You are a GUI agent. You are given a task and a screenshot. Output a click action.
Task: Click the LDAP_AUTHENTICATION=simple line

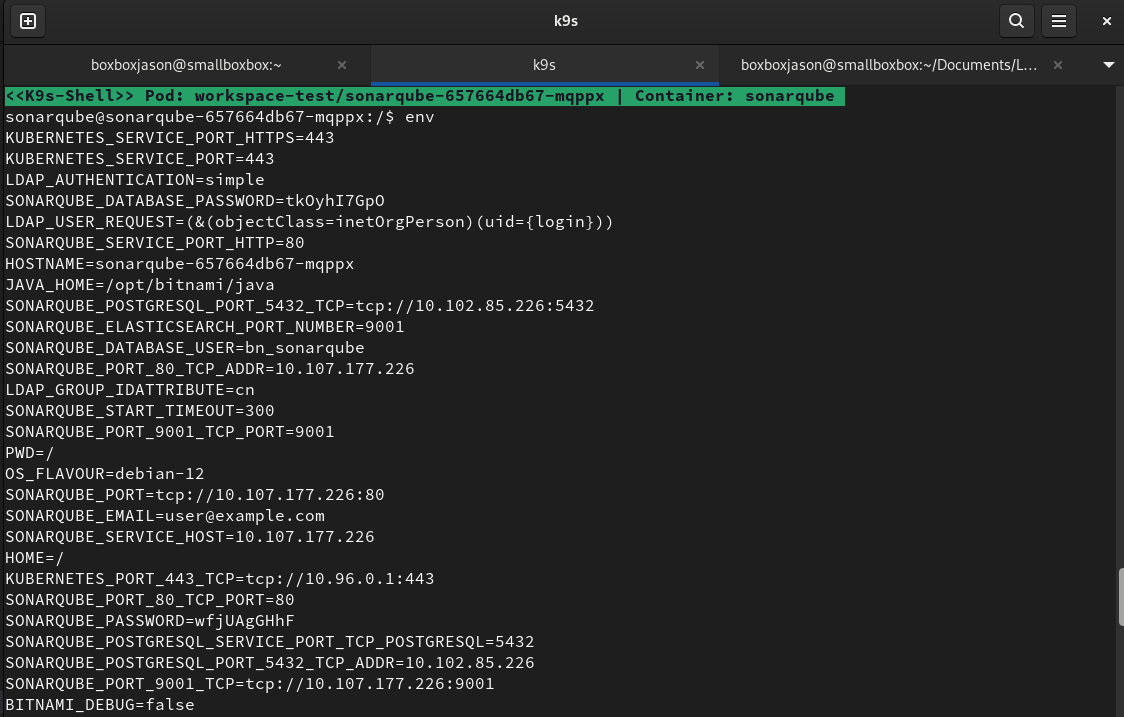pyautogui.click(x=135, y=180)
